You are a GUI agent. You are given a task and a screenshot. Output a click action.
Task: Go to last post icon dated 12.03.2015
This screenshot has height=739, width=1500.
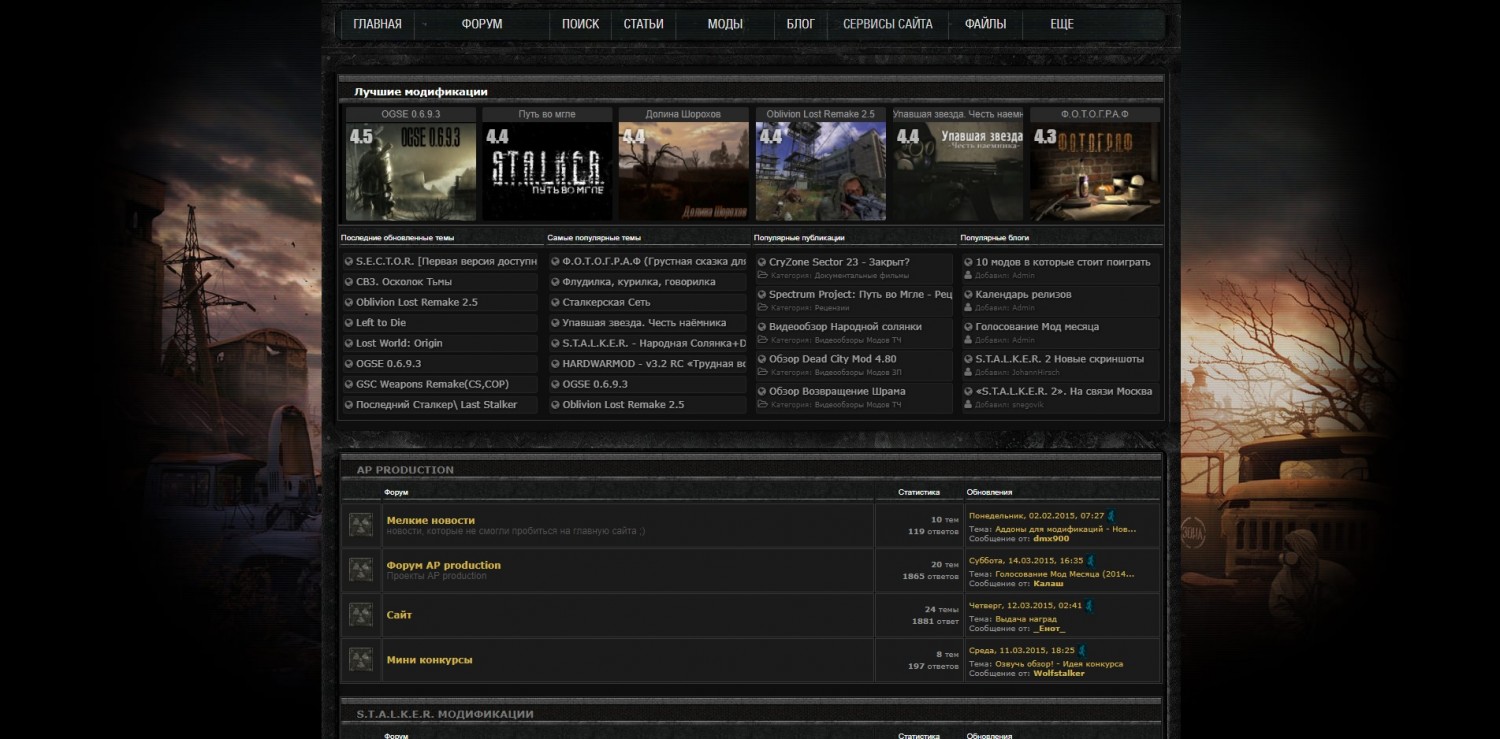[x=1090, y=606]
